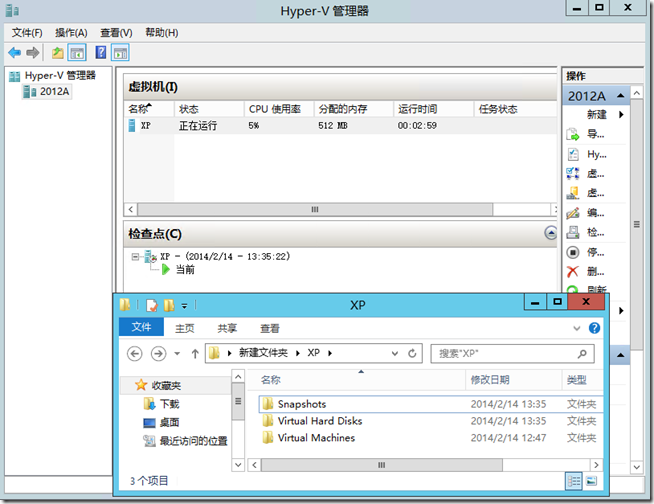Click the 512 MB memory cell
The height and width of the screenshot is (504, 654).
(x=332, y=126)
